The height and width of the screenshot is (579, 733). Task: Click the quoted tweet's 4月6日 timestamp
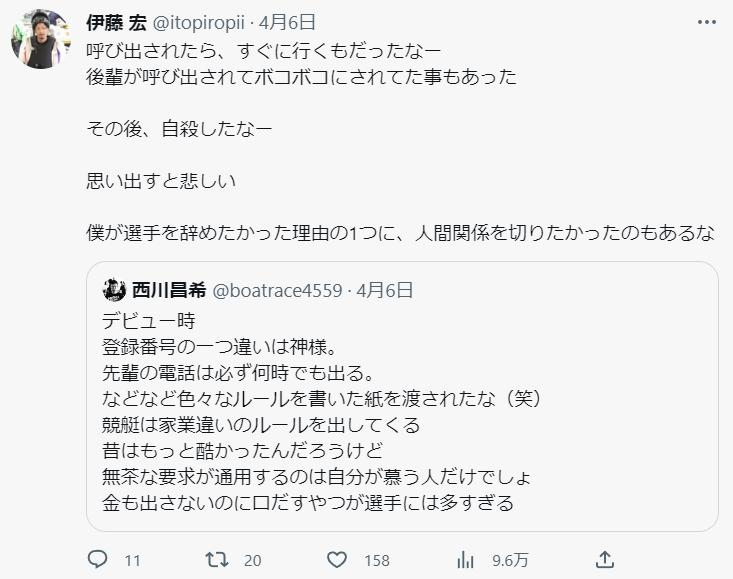click(x=384, y=291)
